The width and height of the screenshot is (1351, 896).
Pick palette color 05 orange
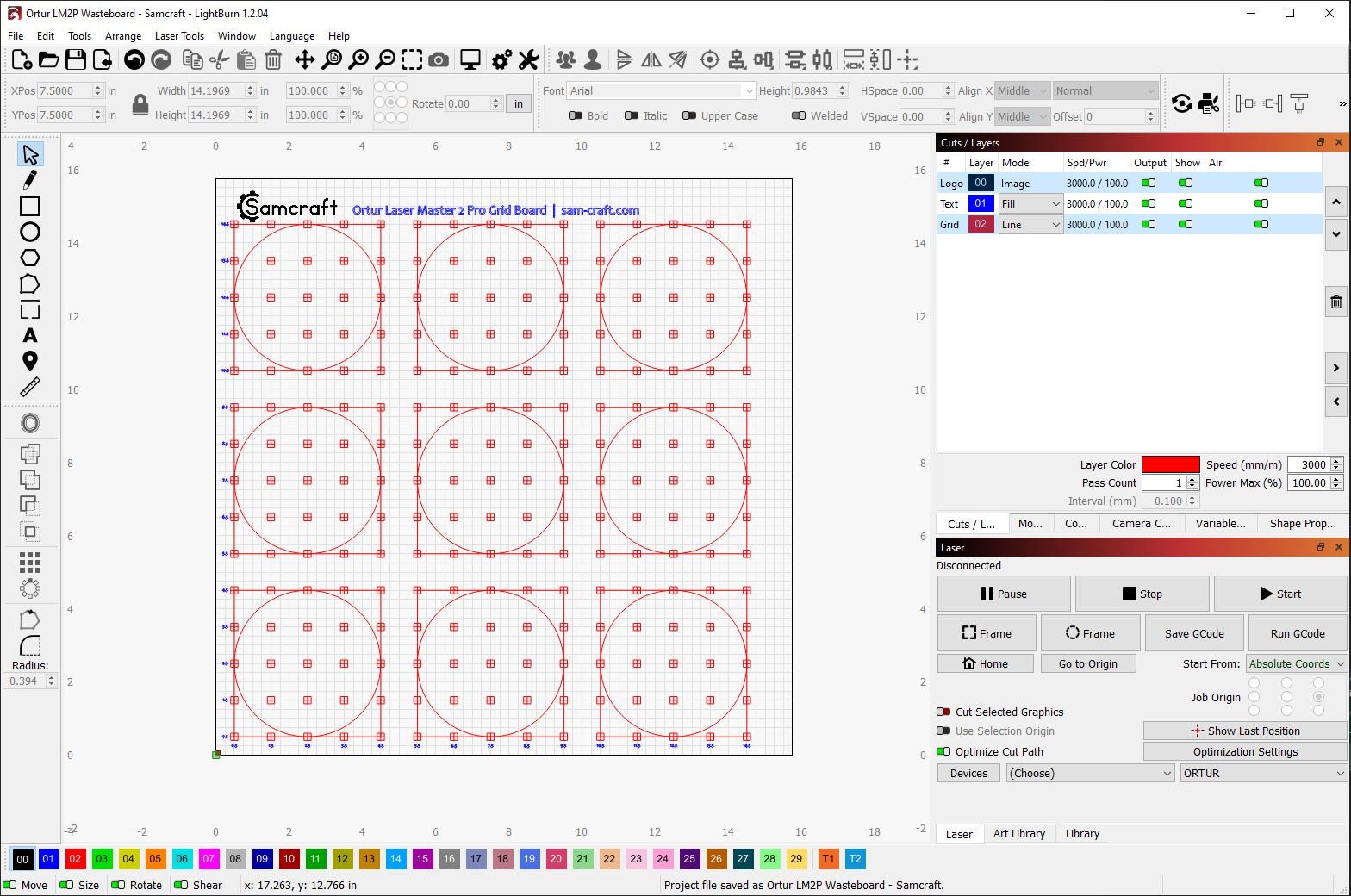coord(155,859)
